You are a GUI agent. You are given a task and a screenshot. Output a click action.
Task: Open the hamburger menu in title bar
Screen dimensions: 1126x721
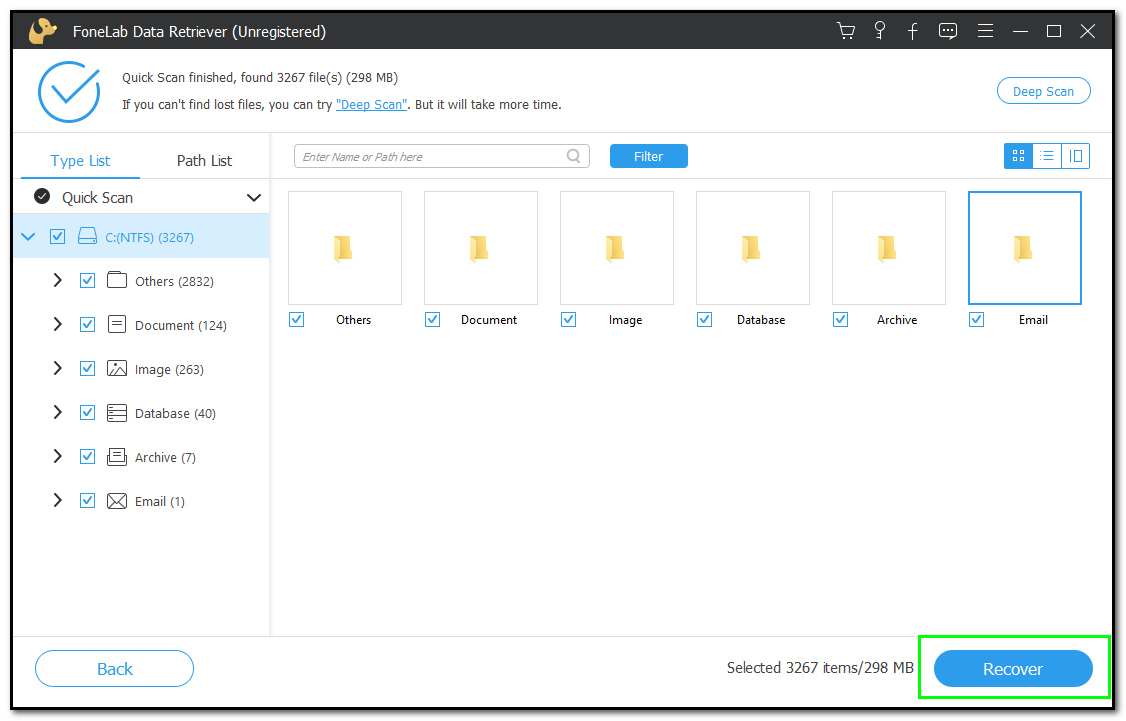pyautogui.click(x=985, y=31)
